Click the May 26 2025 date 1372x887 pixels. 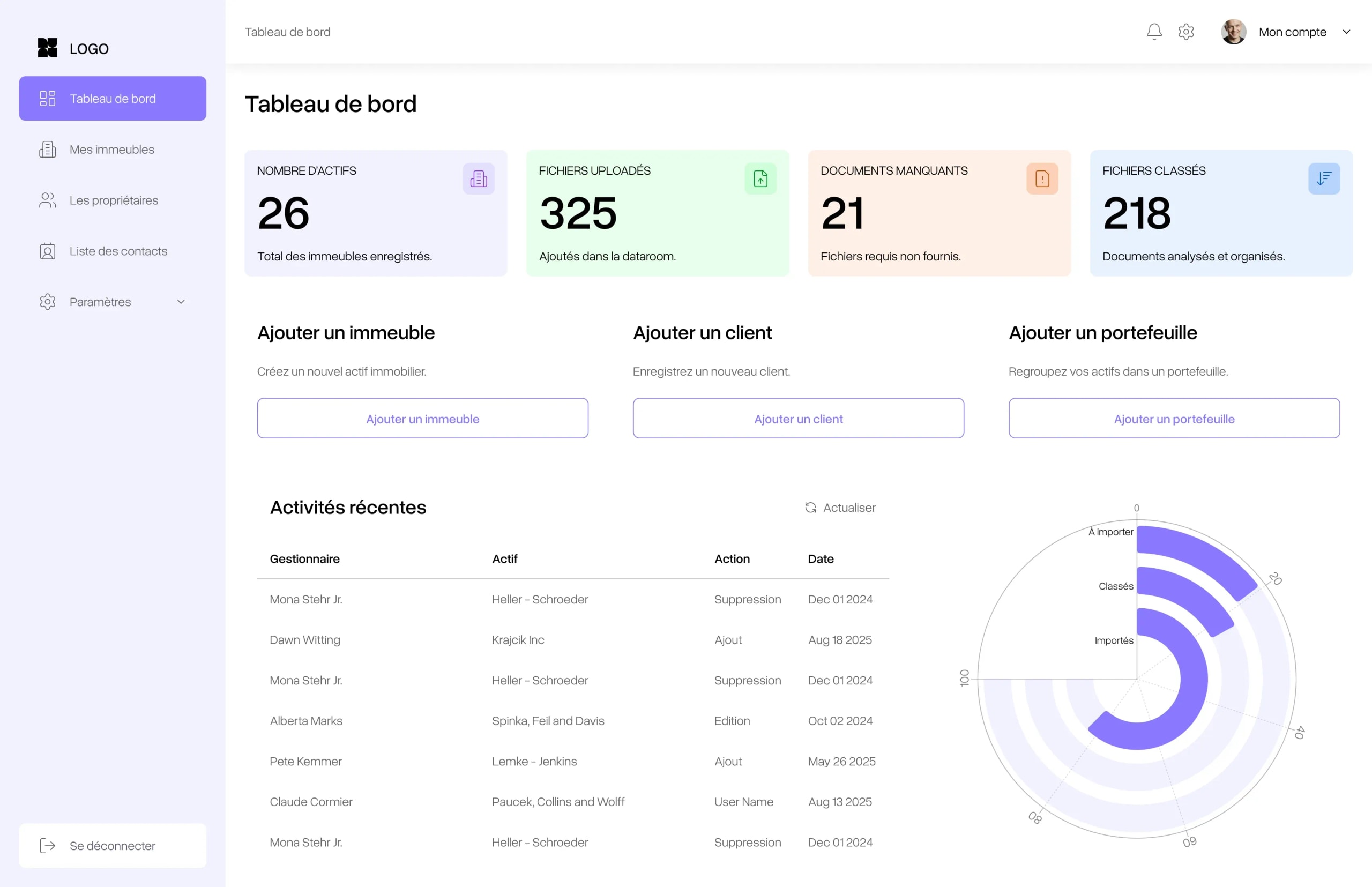click(x=841, y=762)
